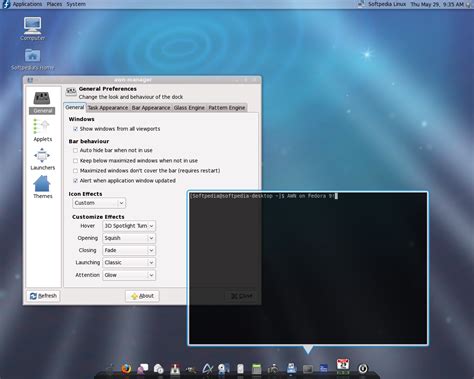
Task: Open the Closing effect dropdown showing Fade
Action: 129,250
